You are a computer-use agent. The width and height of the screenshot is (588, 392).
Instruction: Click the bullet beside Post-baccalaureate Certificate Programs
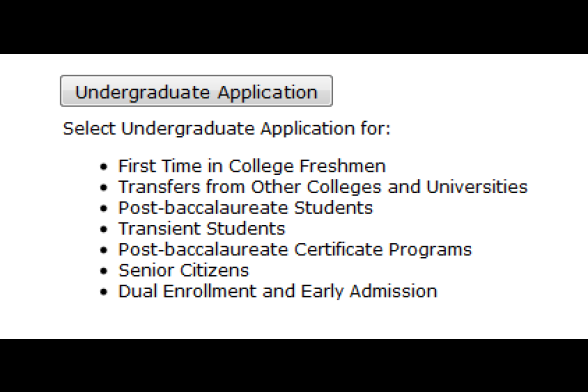click(x=104, y=250)
